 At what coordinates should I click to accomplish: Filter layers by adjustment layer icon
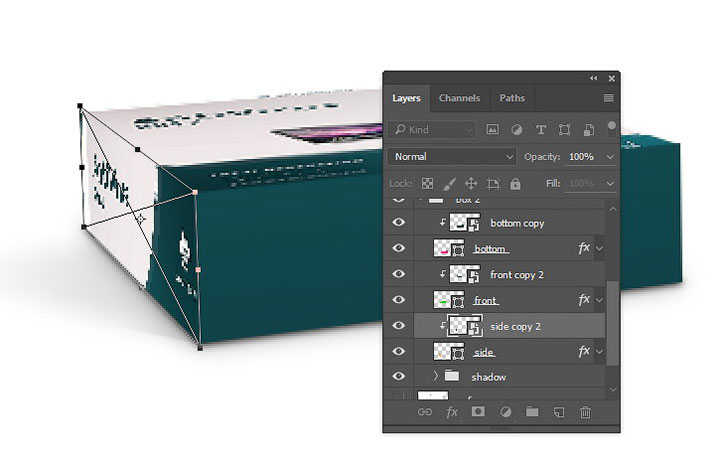(516, 130)
